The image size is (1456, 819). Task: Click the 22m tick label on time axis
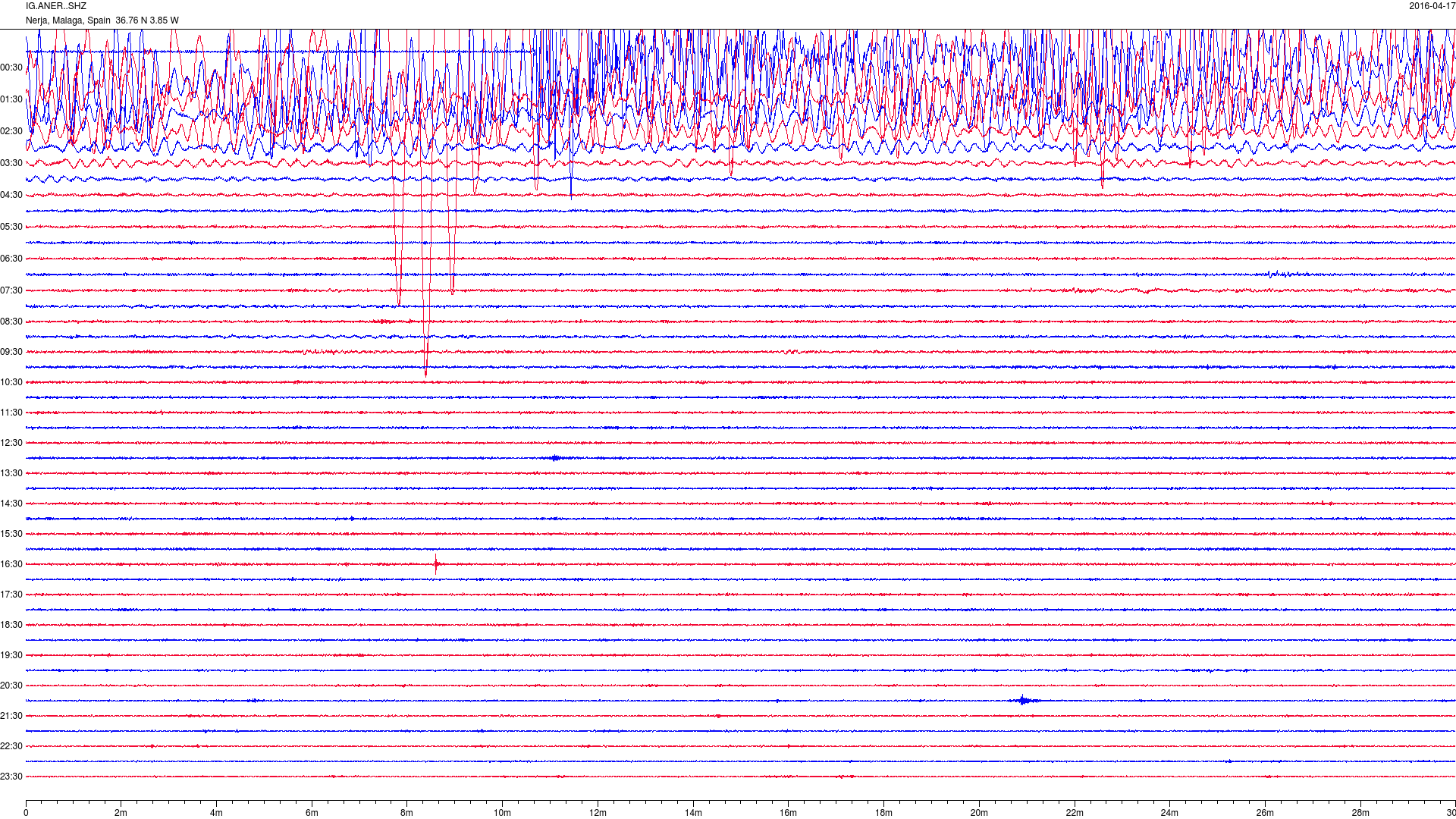point(1074,813)
